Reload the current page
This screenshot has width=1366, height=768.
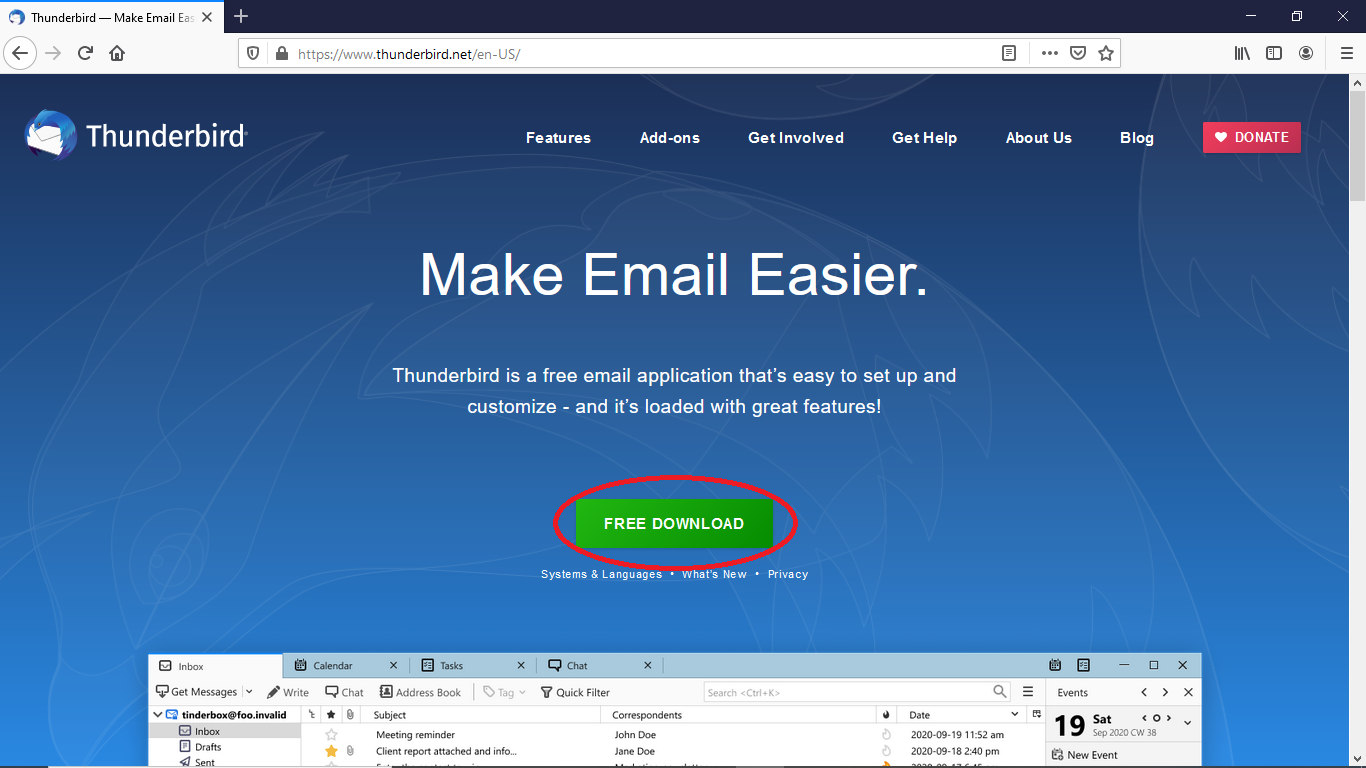pos(85,53)
